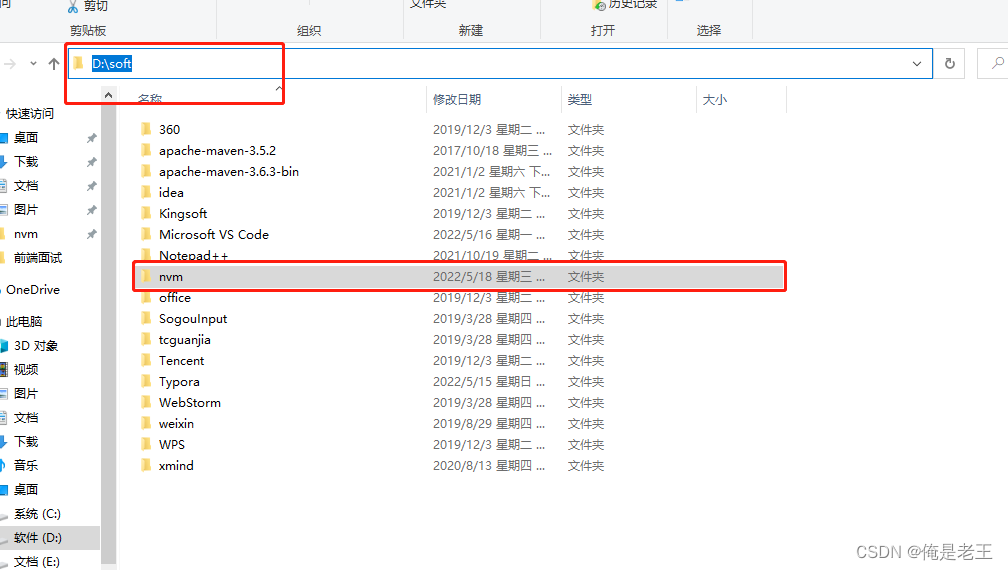This screenshot has width=1008, height=570.
Task: Select the 360 folder icon
Action: point(146,129)
